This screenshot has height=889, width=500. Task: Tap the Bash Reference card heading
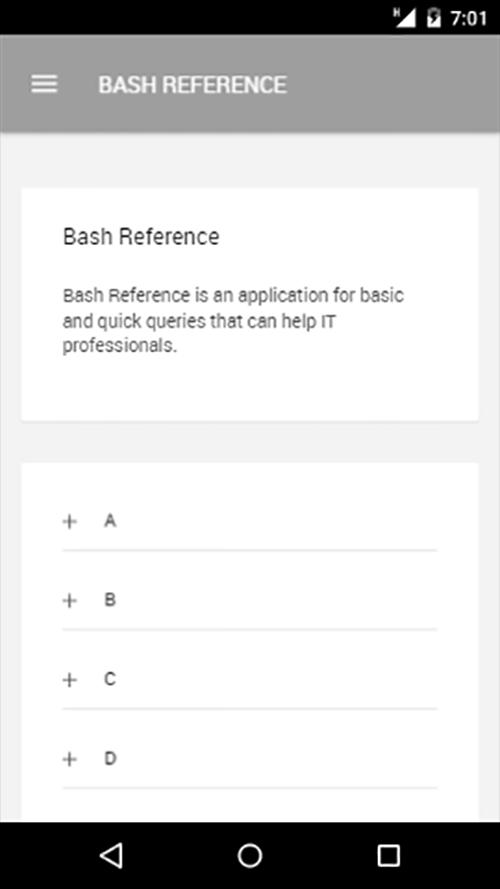click(x=141, y=236)
